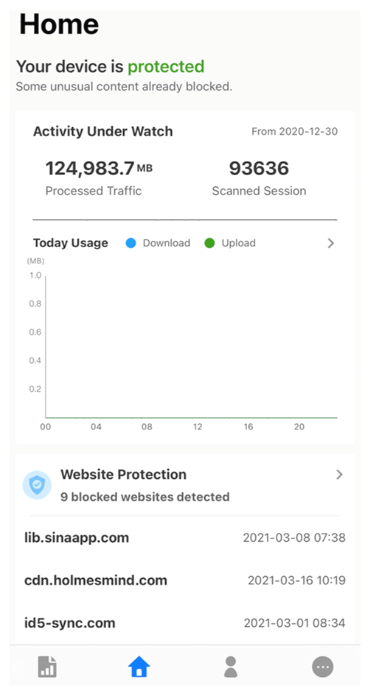Tap the 93636 Scanned Session value

tap(259, 169)
